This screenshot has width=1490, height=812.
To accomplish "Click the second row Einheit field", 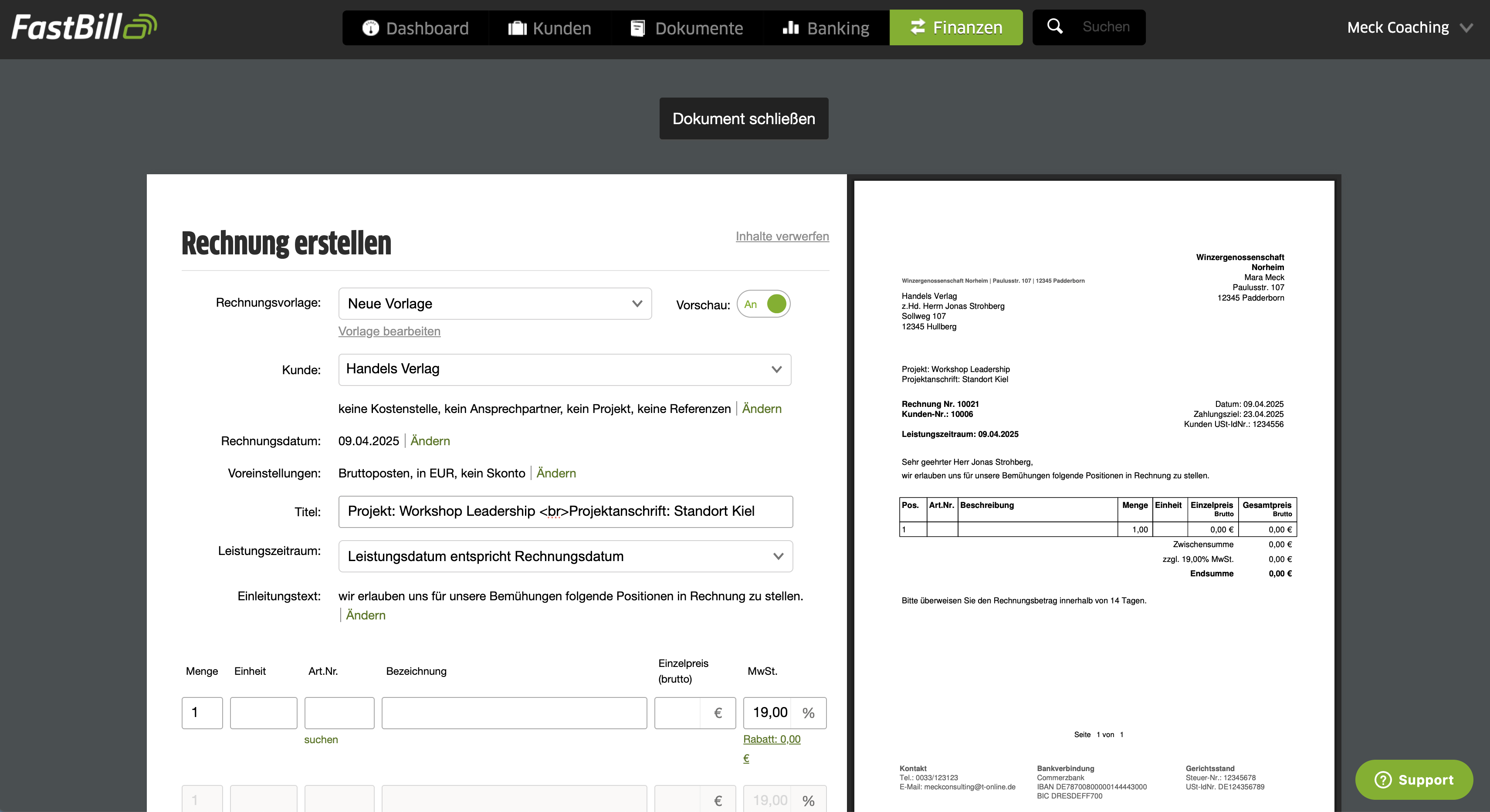I will (264, 798).
